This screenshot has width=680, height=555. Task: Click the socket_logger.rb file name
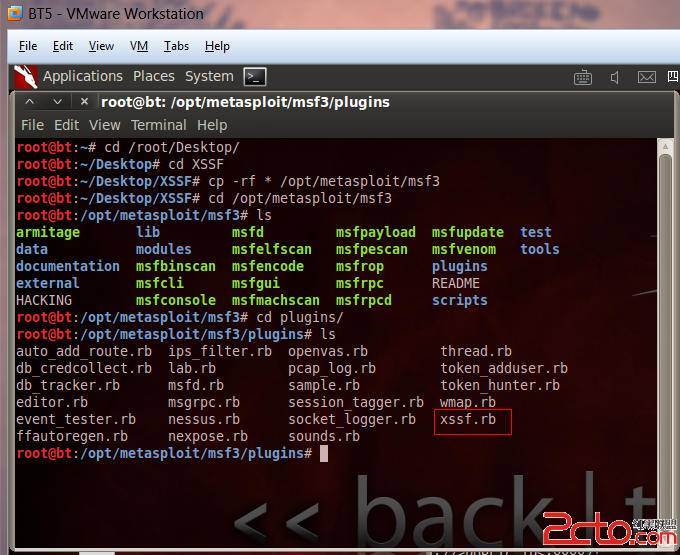pyautogui.click(x=352, y=419)
